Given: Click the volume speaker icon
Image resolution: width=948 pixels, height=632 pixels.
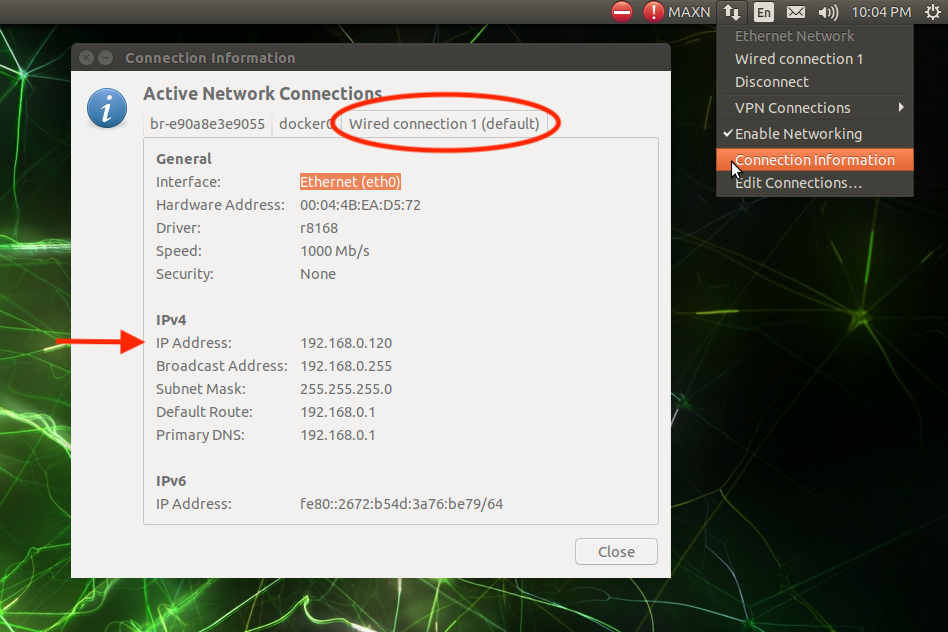Looking at the screenshot, I should (x=827, y=12).
